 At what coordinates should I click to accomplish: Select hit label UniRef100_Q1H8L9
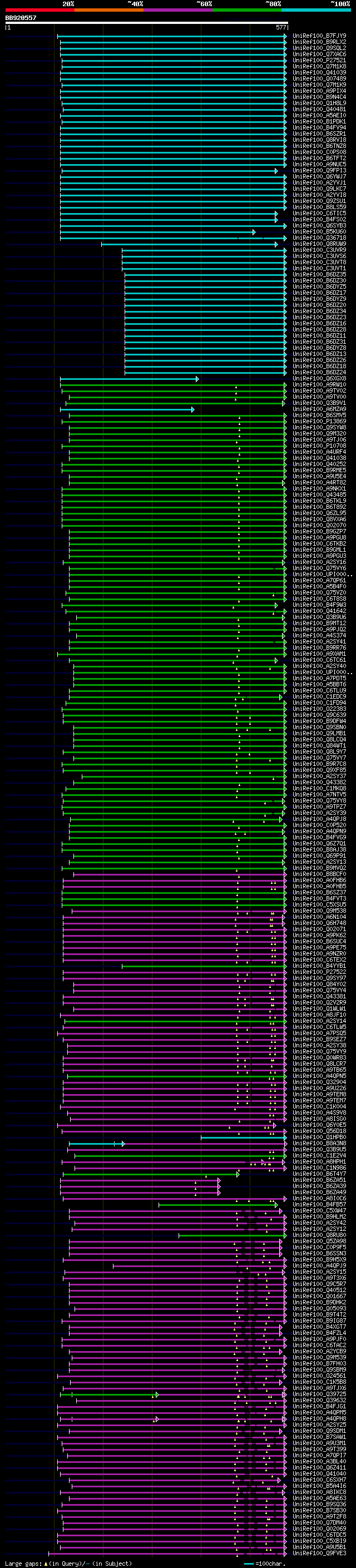[319, 103]
